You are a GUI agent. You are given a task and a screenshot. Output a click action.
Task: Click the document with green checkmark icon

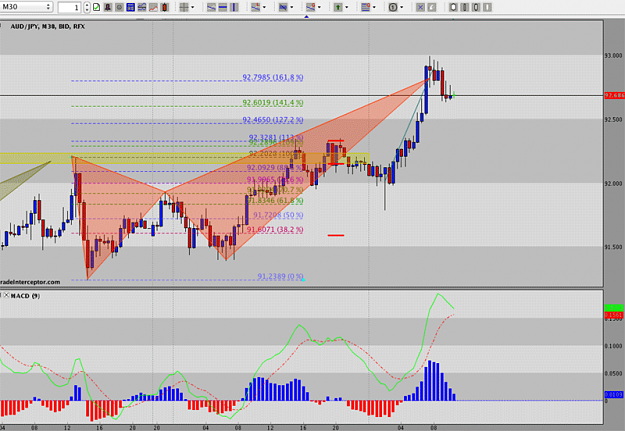(x=96, y=7)
